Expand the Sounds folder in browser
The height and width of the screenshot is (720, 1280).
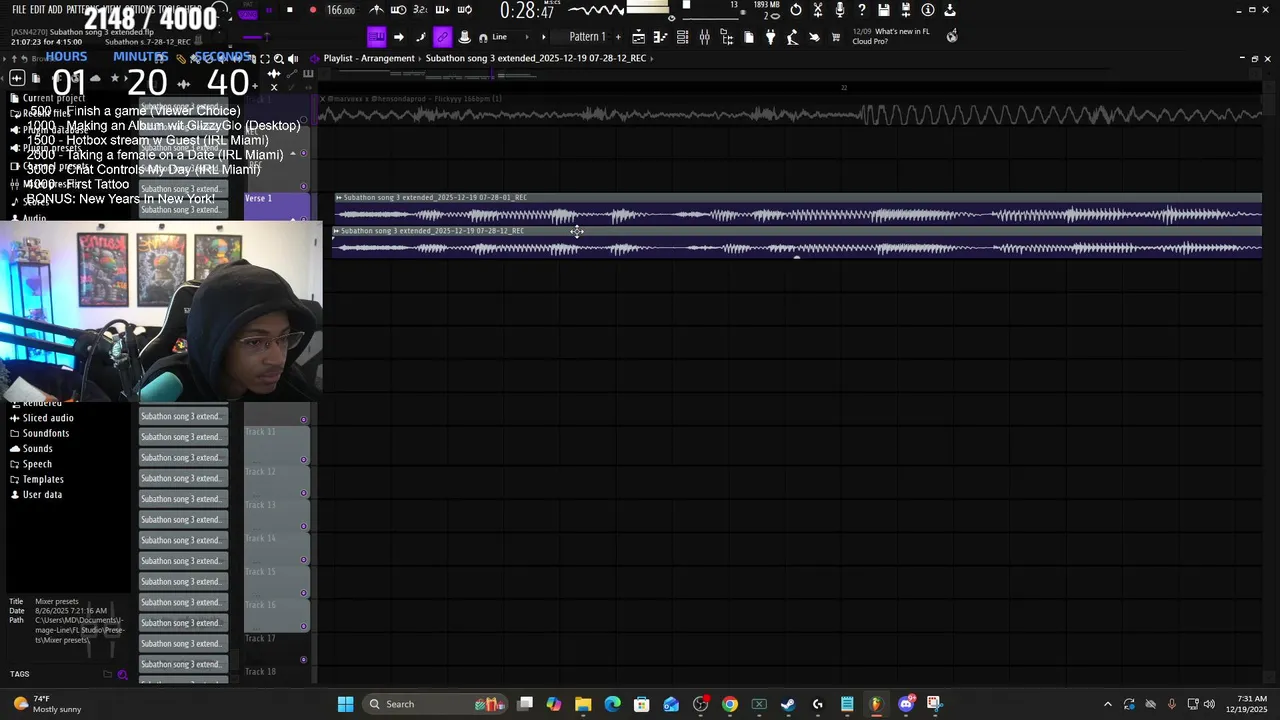37,448
